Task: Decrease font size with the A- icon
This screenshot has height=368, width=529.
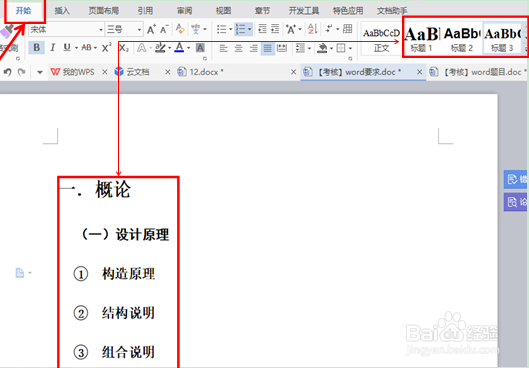Action: click(164, 30)
